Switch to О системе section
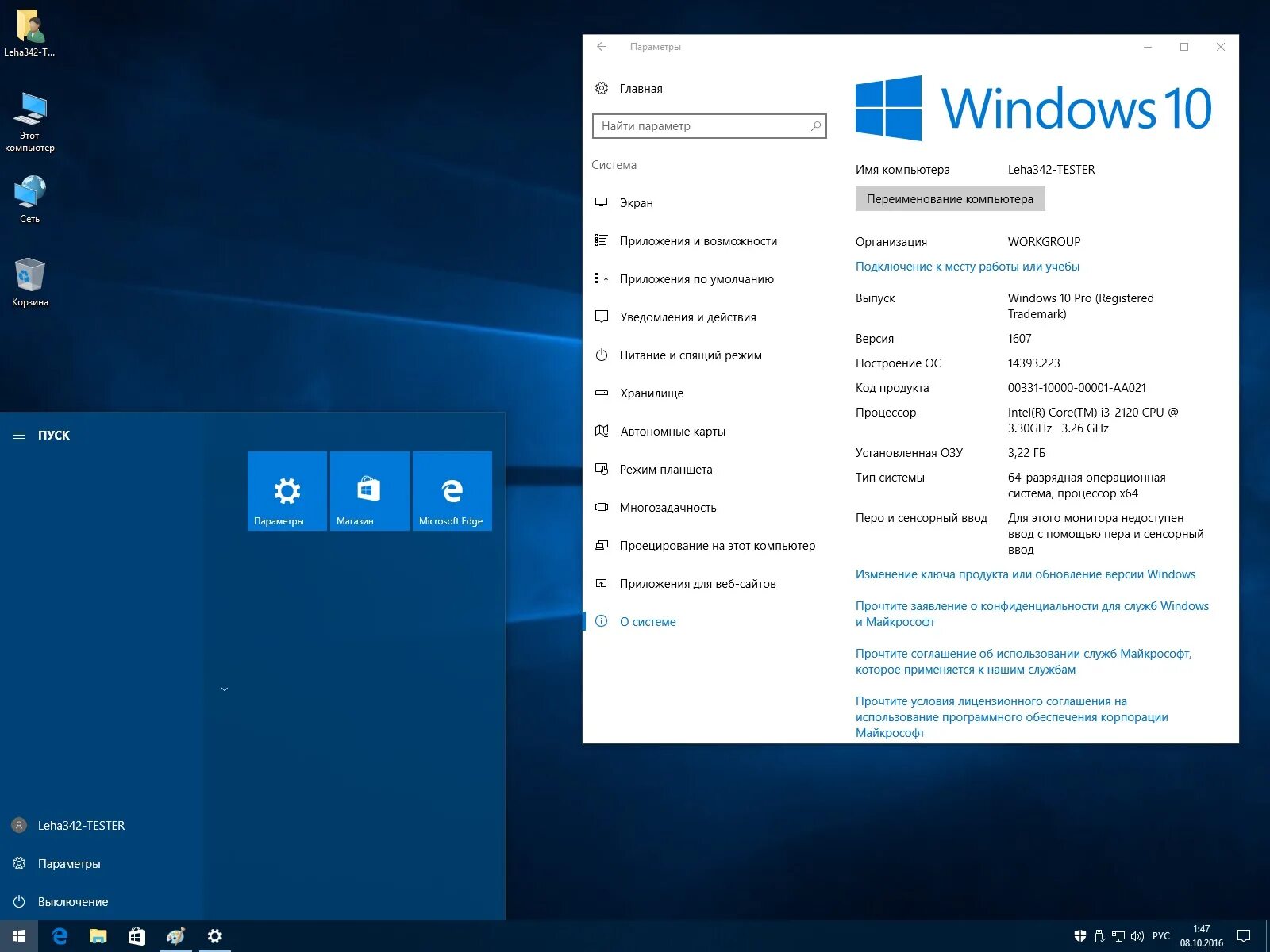The height and width of the screenshot is (952, 1270). coord(647,621)
